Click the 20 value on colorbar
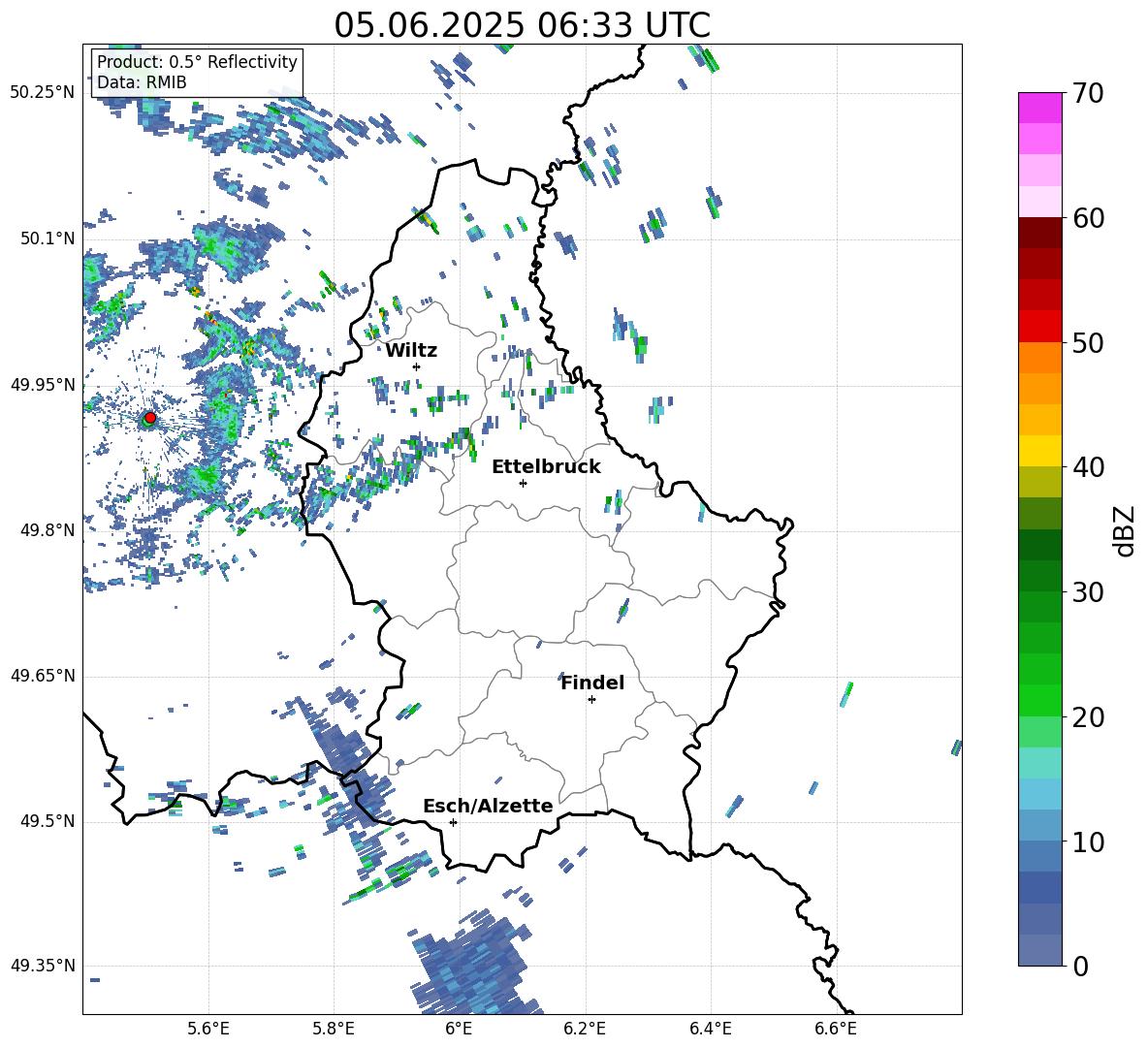The height and width of the screenshot is (1048, 1148). 1088,717
